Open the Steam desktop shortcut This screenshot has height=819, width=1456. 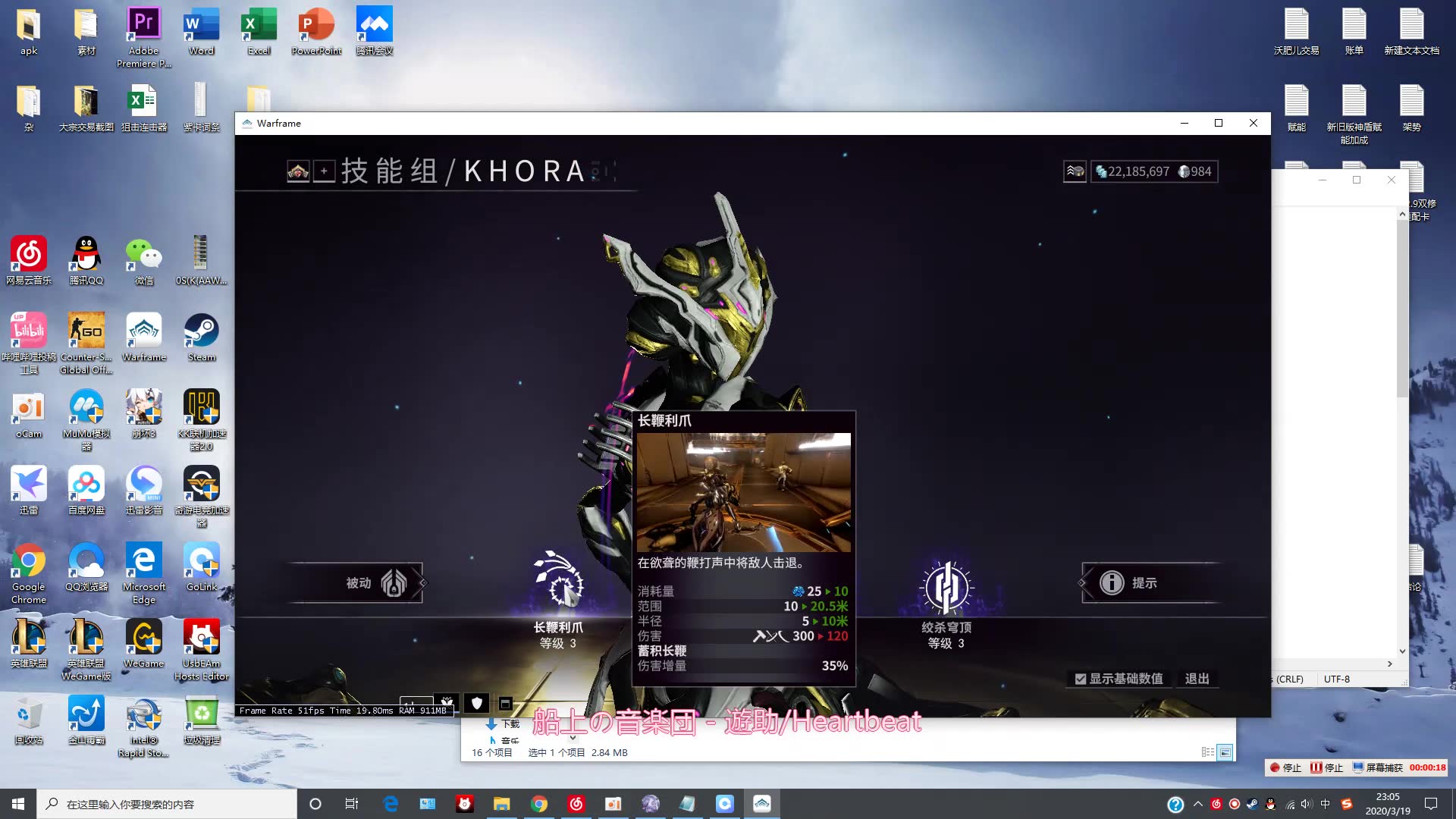click(x=201, y=337)
